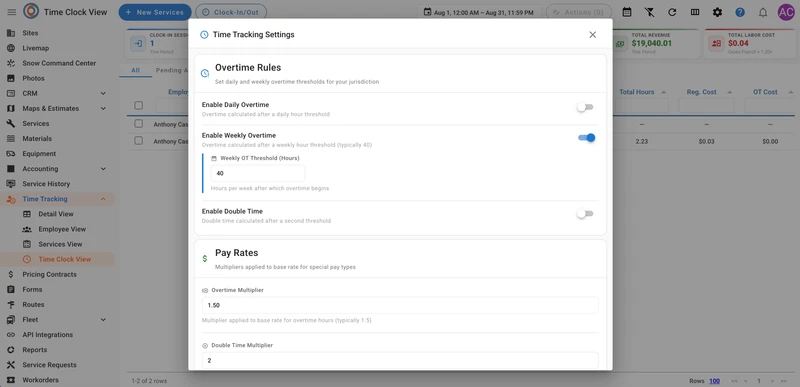
Task: Click the New Services button
Action: click(x=155, y=12)
